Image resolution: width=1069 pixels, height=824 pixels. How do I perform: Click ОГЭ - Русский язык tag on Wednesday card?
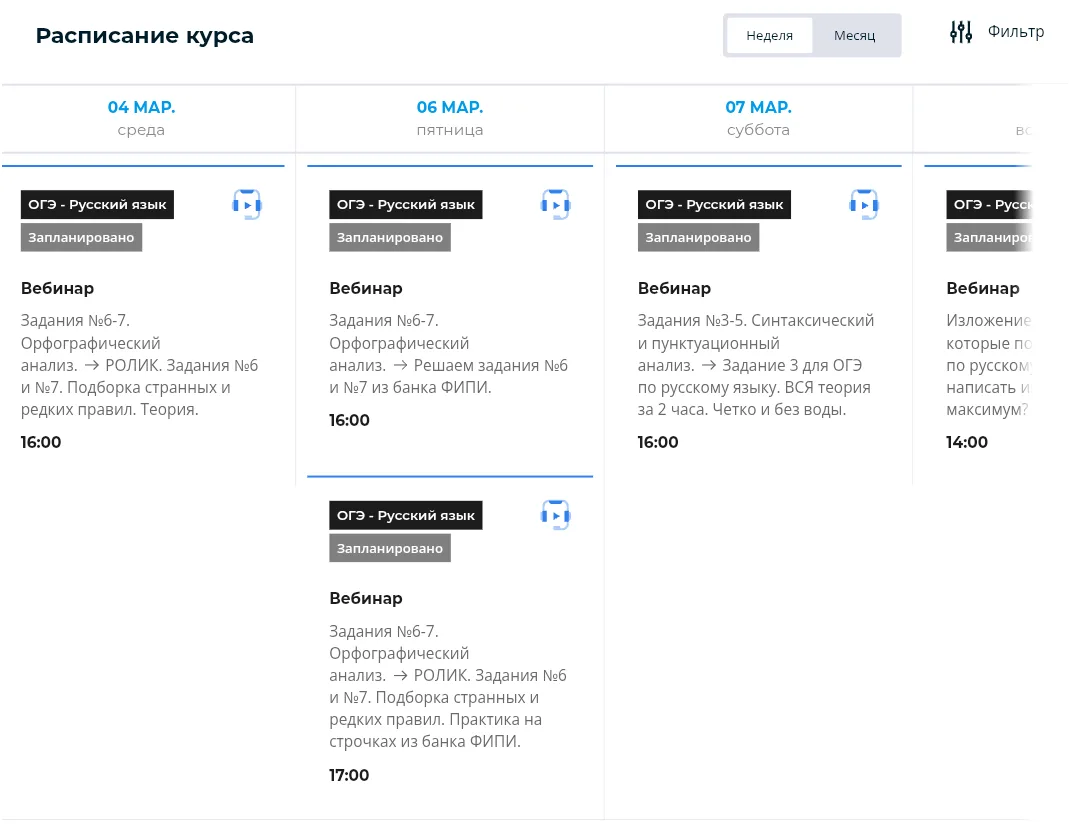tap(97, 204)
